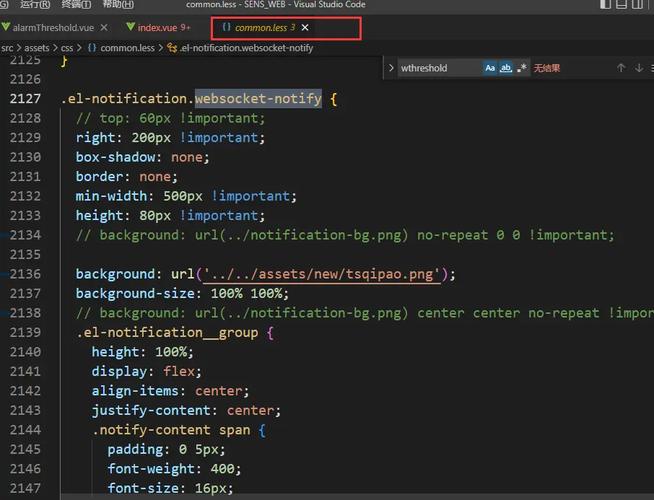Click the 'justify-content: center;' line

pyautogui.click(x=186, y=410)
